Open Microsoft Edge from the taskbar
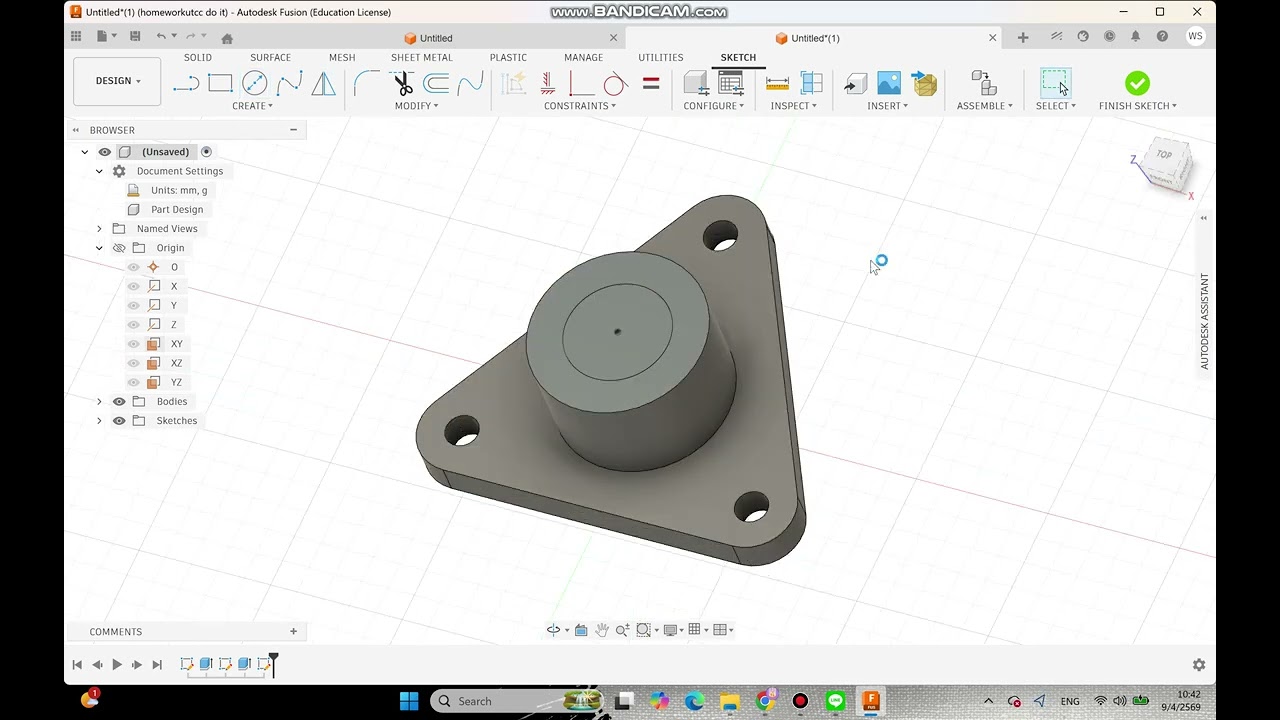 (x=693, y=701)
